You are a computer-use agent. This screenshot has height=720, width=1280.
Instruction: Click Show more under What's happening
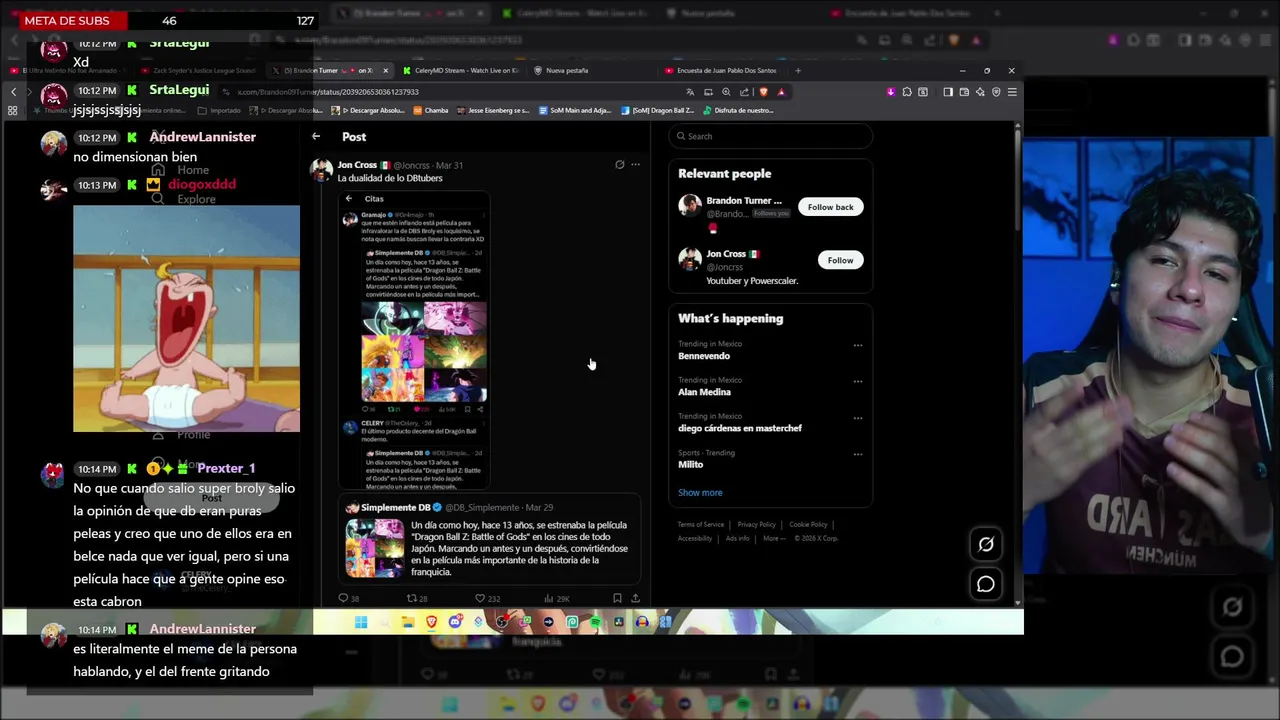(700, 492)
